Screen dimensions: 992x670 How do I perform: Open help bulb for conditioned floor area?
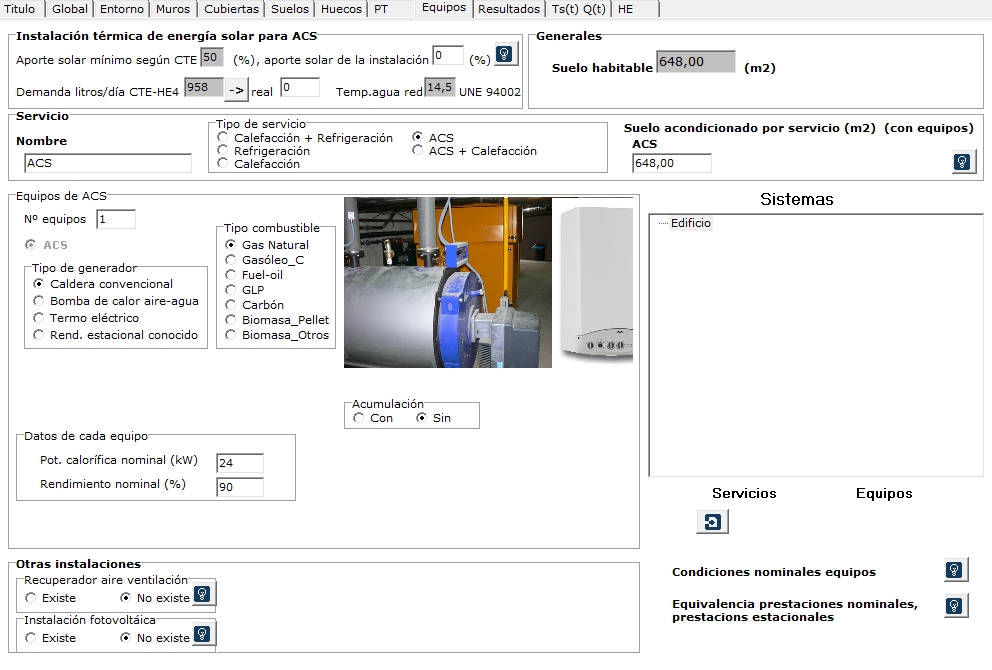[x=962, y=163]
